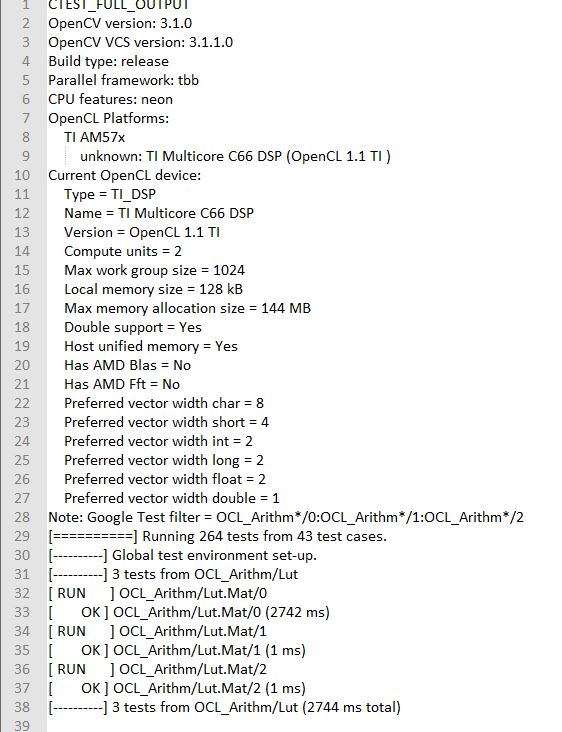Click the "TI AM57x" platform line
The image size is (562, 732).
pyautogui.click(x=94, y=137)
